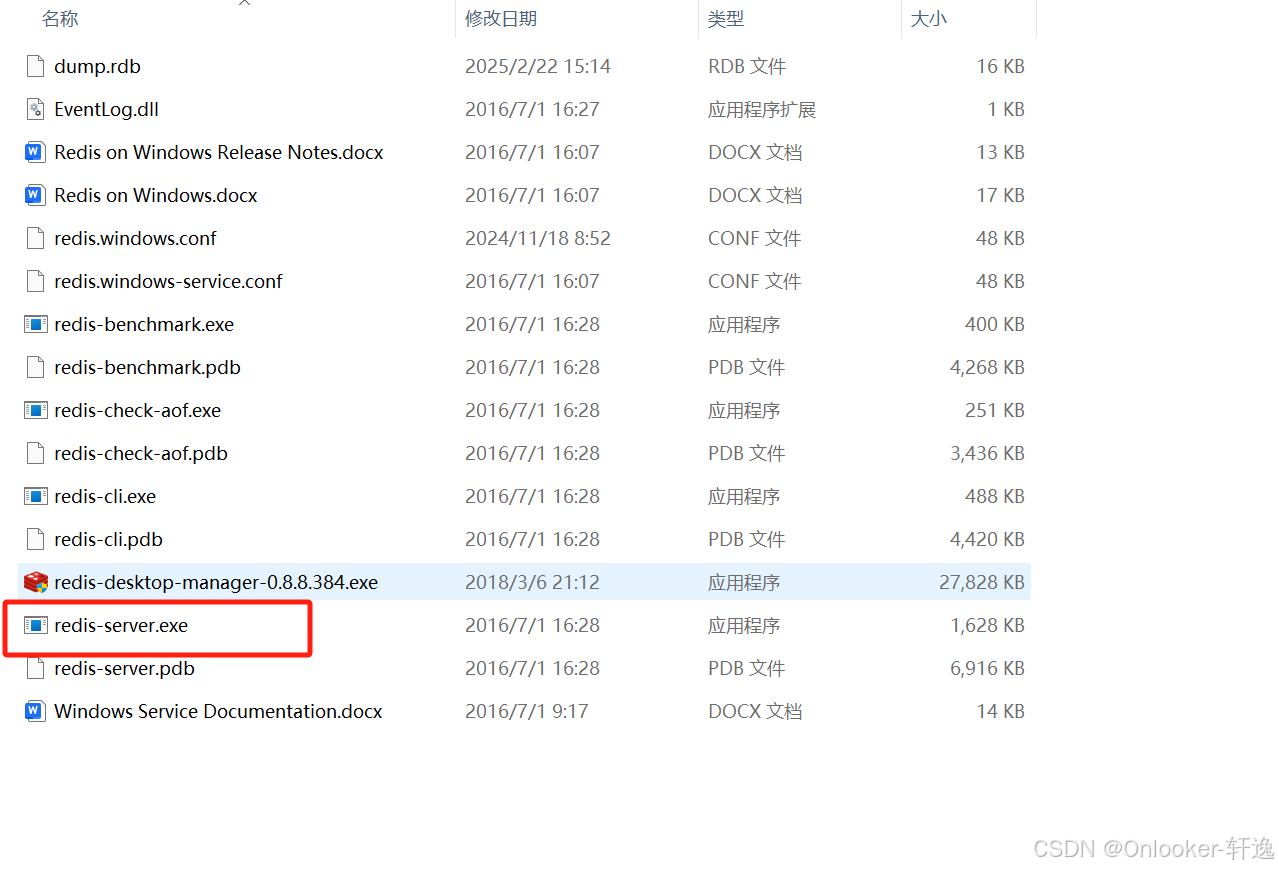
Task: Select file name EventLog.dll
Action: point(106,110)
